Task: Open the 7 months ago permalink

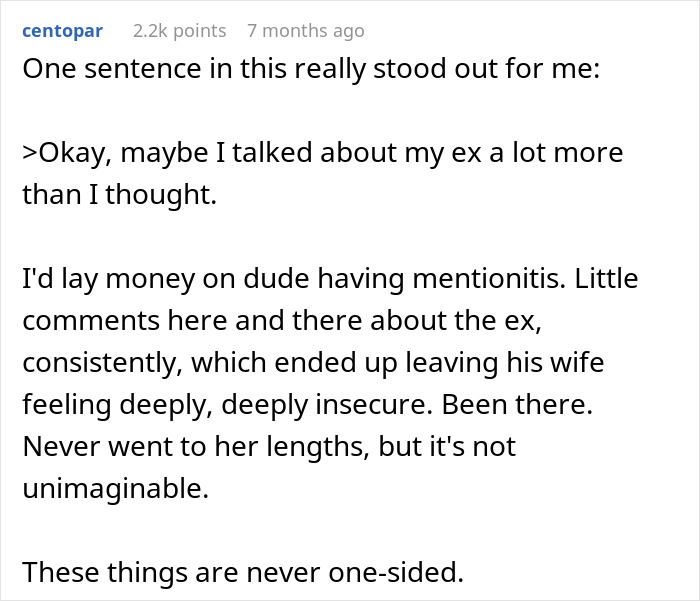Action: [305, 31]
